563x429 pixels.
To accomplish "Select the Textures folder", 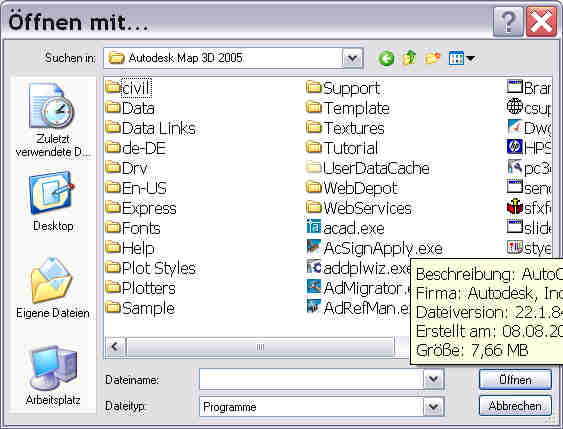I will 346,128.
